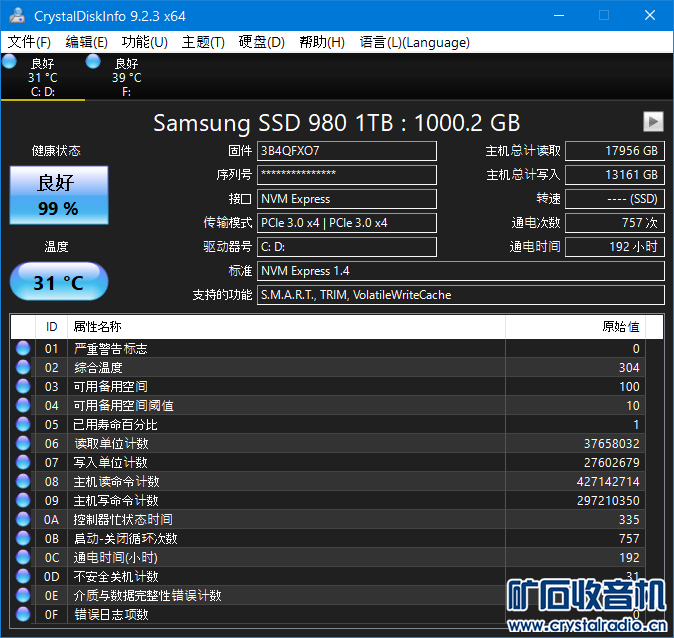Click status orb for row 08
Screen dimensions: 674x638
coord(23,481)
